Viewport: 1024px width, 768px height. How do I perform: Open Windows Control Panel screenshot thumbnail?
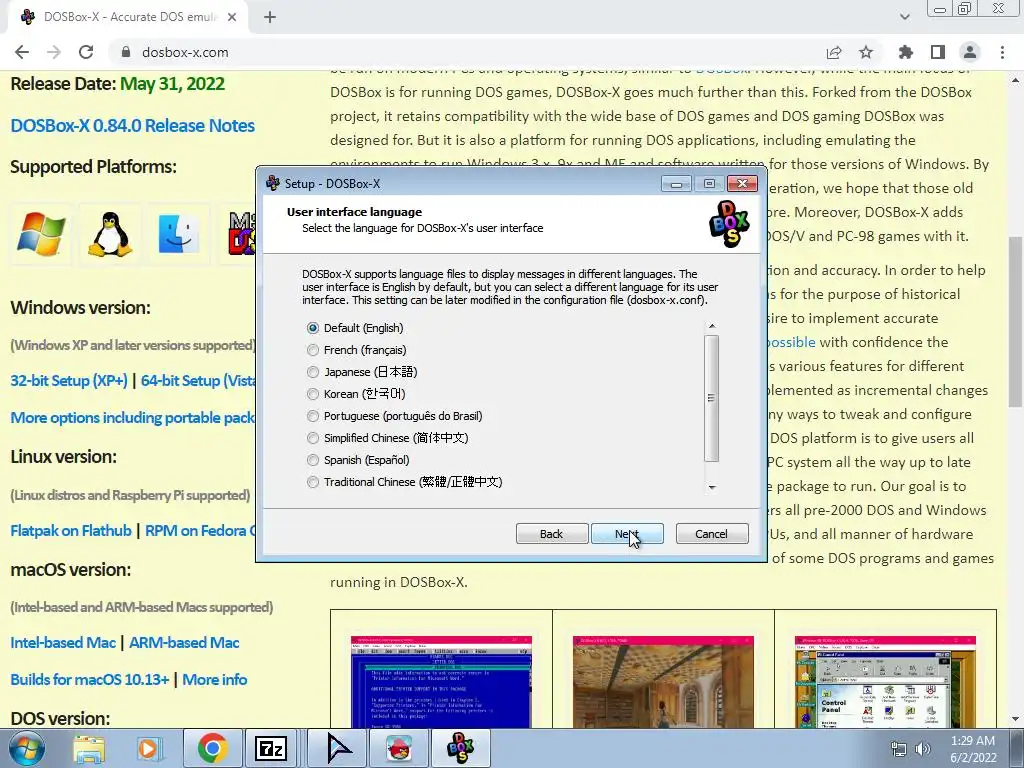(x=885, y=682)
